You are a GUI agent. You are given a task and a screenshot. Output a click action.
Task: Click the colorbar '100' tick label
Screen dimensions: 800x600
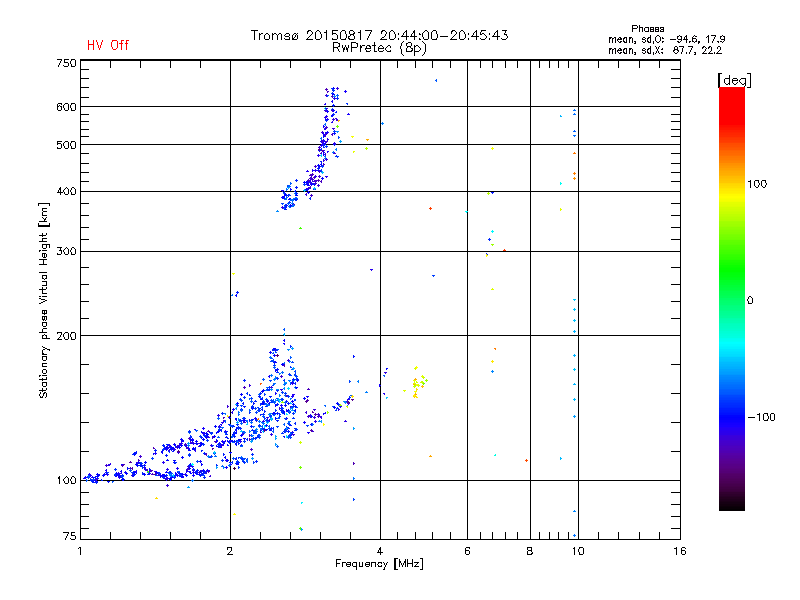tap(757, 184)
